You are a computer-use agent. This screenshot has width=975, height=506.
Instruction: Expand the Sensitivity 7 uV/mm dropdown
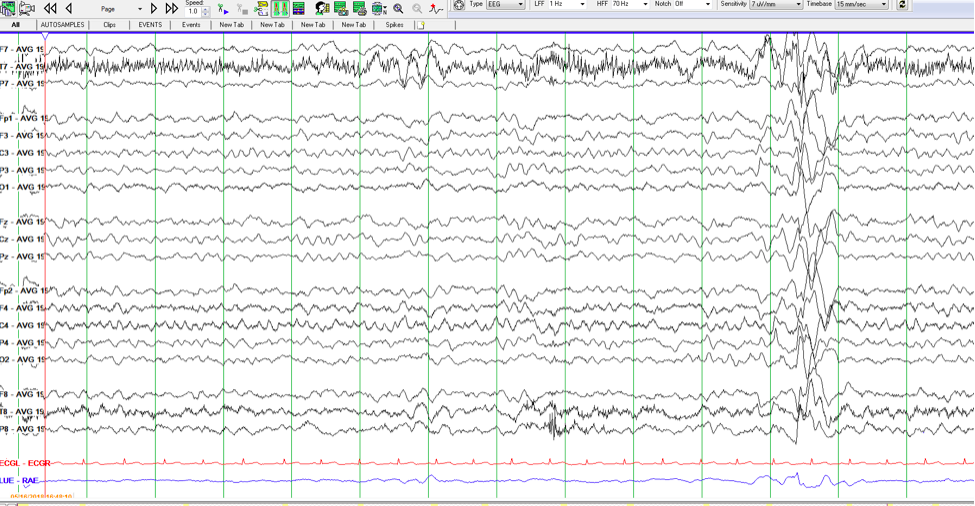(798, 5)
